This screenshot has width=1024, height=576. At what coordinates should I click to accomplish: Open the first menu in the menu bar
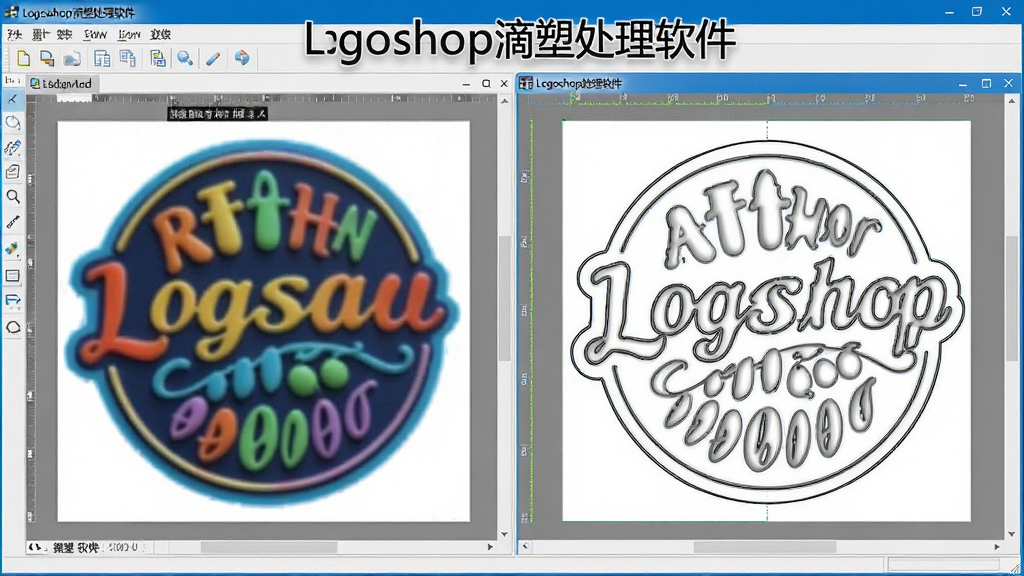click(x=14, y=35)
